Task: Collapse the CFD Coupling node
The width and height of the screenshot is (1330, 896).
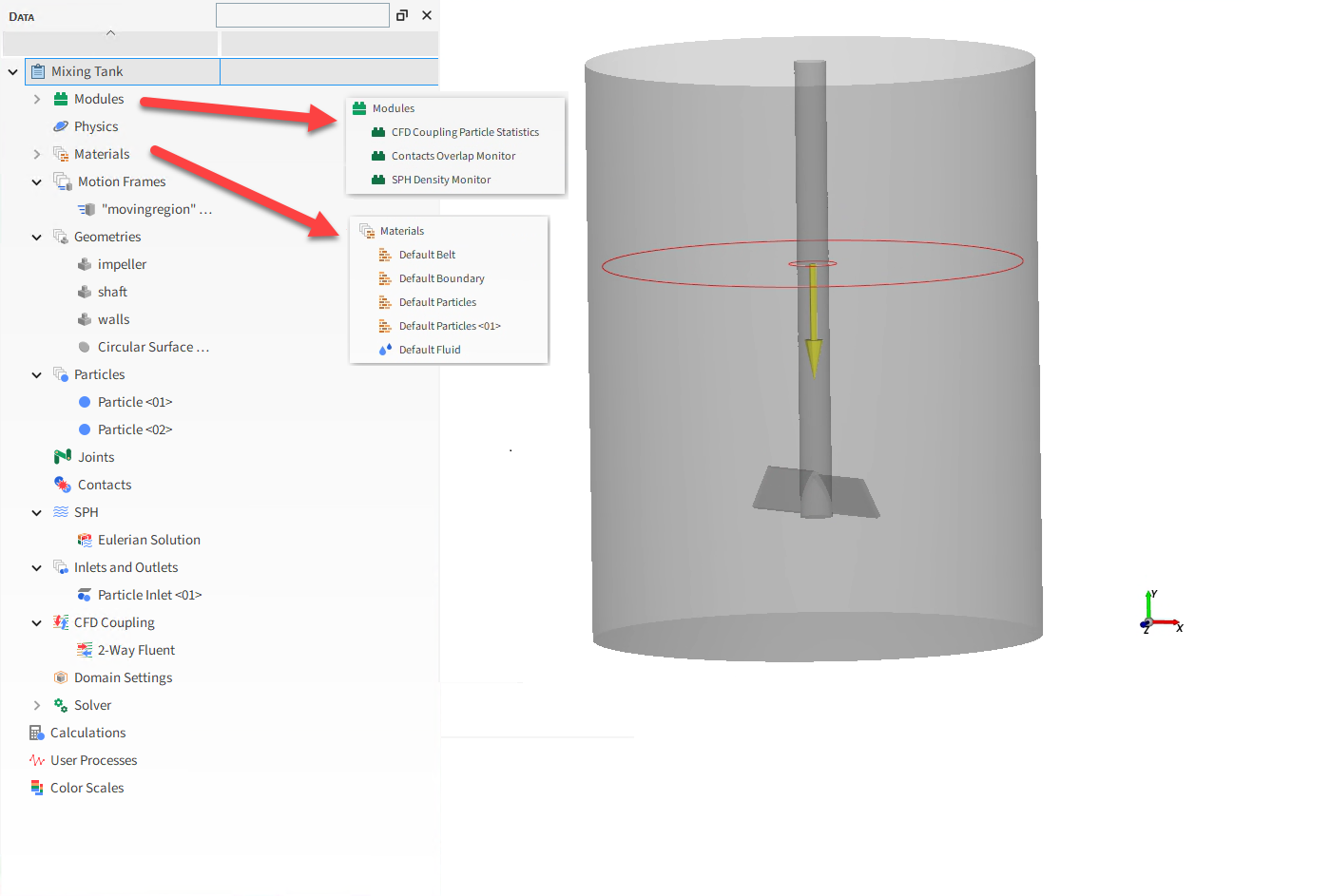Action: point(36,622)
